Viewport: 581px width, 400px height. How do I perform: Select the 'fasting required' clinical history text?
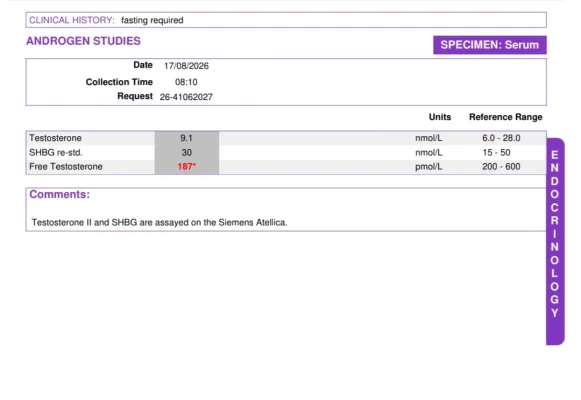point(152,20)
